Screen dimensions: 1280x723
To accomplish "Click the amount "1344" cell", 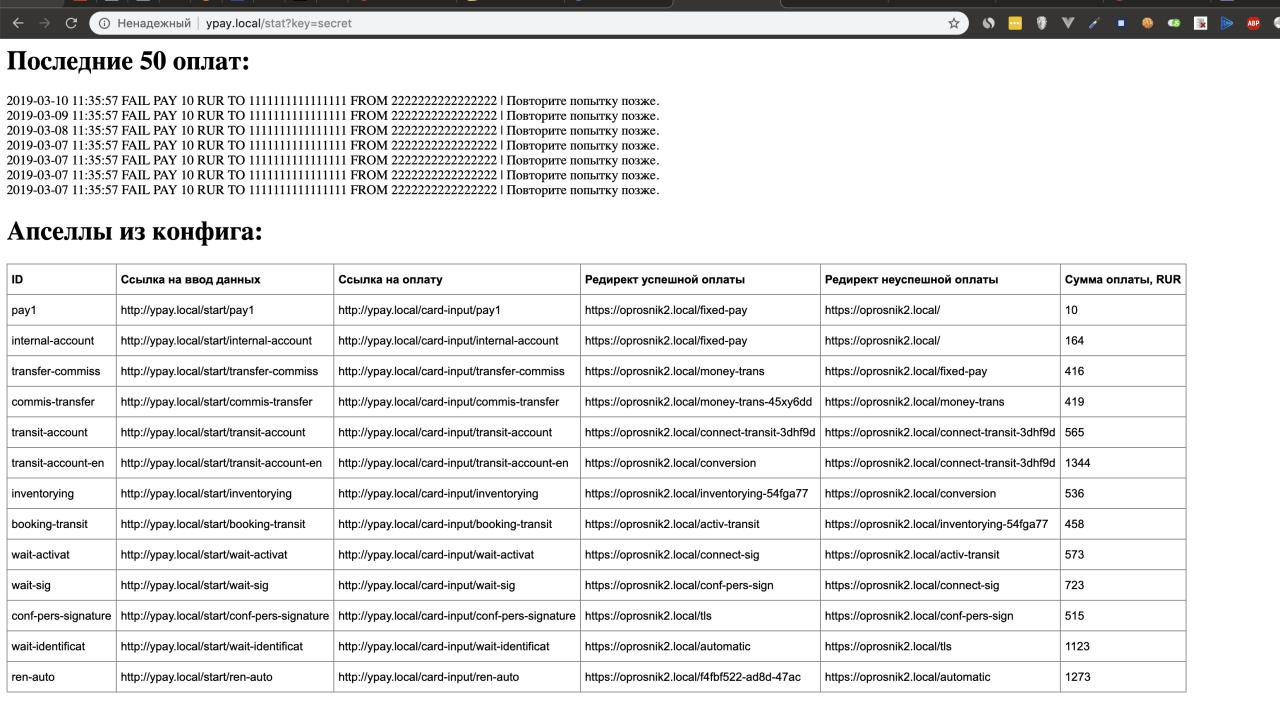I will pyautogui.click(x=1123, y=463).
